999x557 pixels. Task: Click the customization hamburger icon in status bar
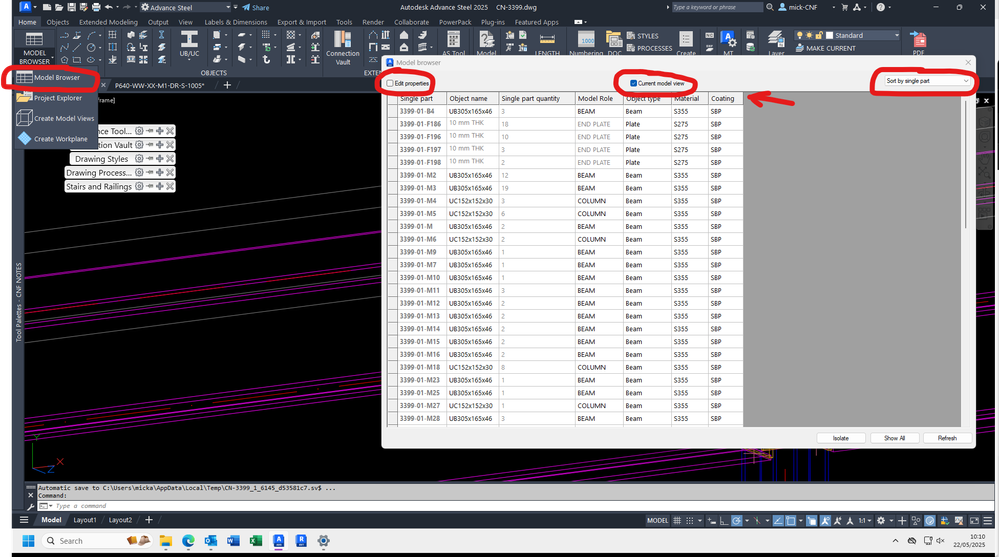988,521
